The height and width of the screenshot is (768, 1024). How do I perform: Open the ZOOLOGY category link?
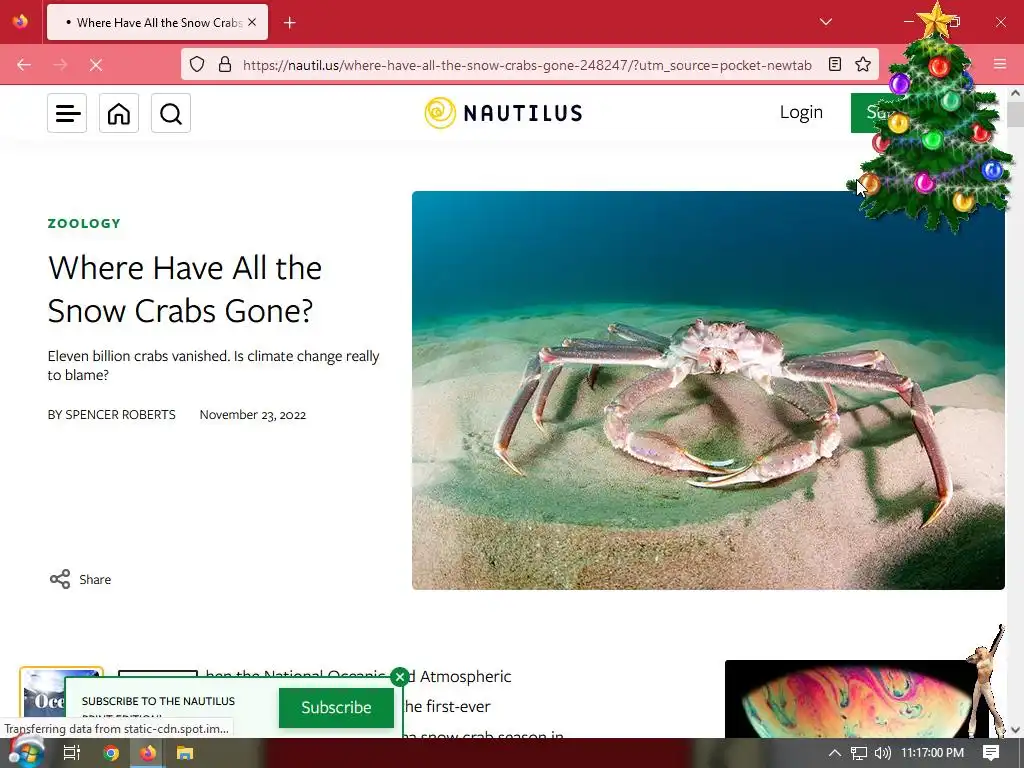(x=84, y=223)
